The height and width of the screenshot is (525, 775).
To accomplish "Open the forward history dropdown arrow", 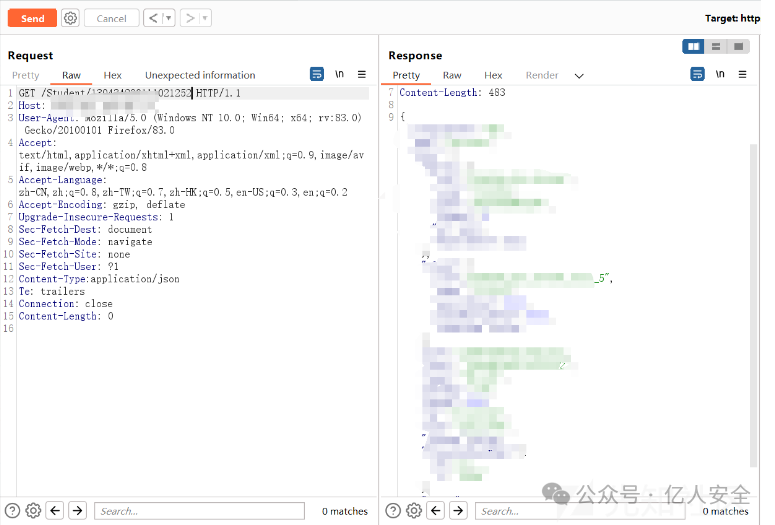I will click(x=204, y=18).
